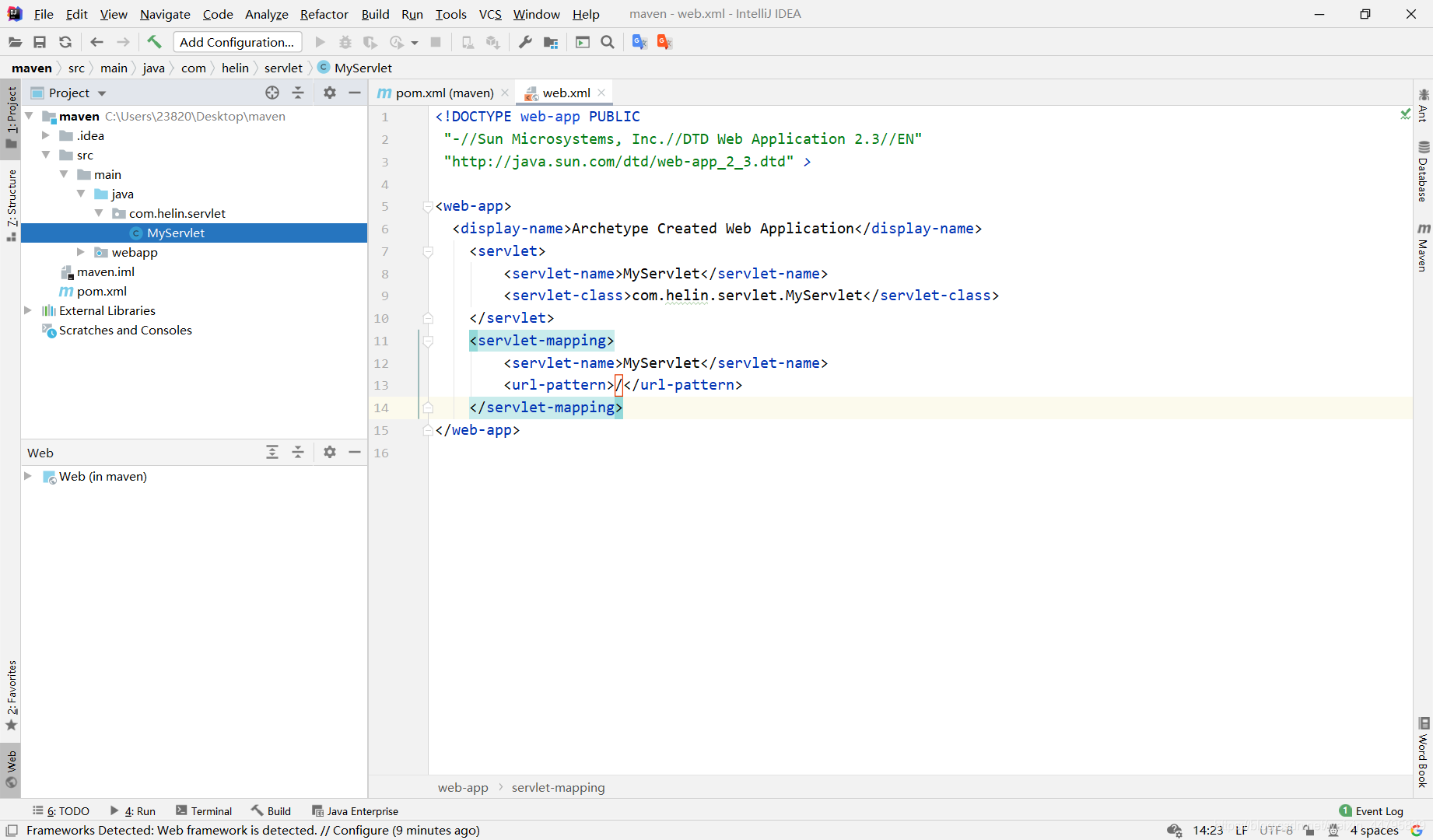Fold the servlet-mapping block in gutter

pos(428,341)
